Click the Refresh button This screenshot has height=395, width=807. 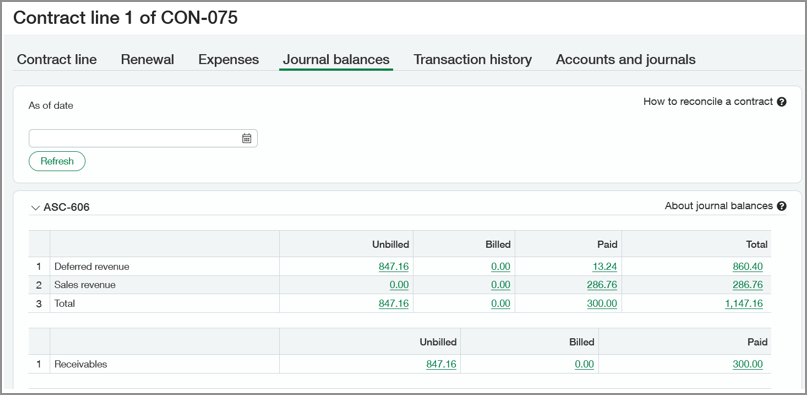coord(57,161)
